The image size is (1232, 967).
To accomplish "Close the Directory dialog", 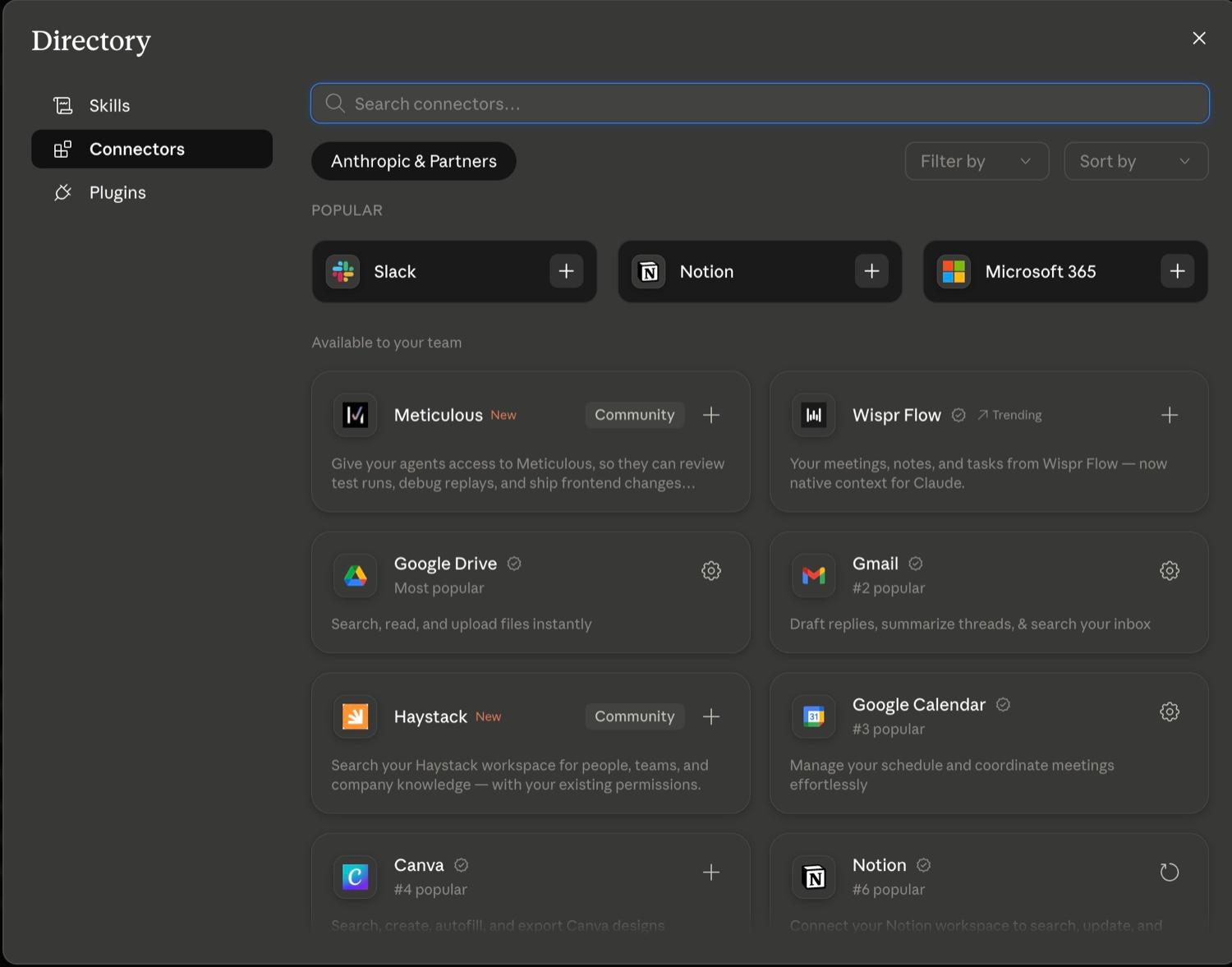I will tap(1199, 38).
